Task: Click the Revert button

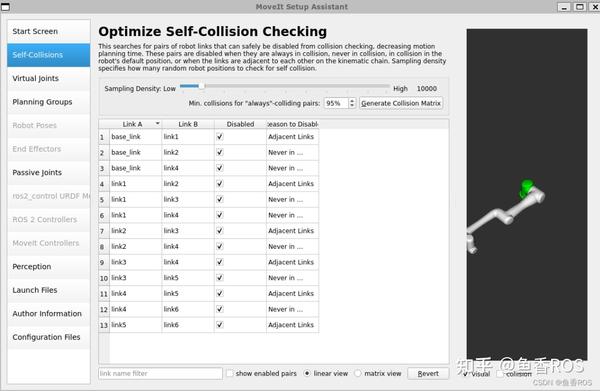Action: (428, 373)
